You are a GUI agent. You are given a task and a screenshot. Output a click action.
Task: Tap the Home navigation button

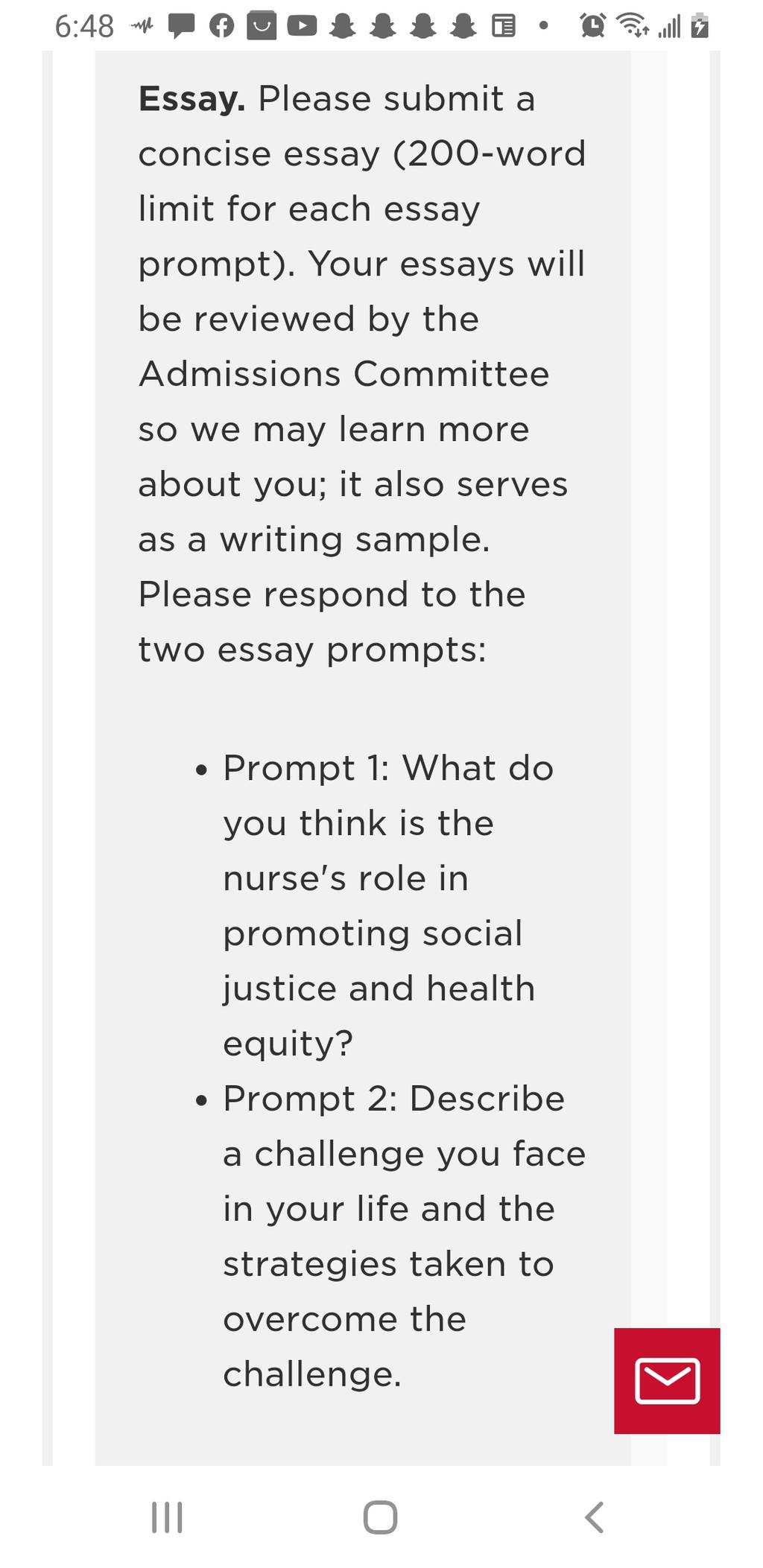click(380, 1517)
